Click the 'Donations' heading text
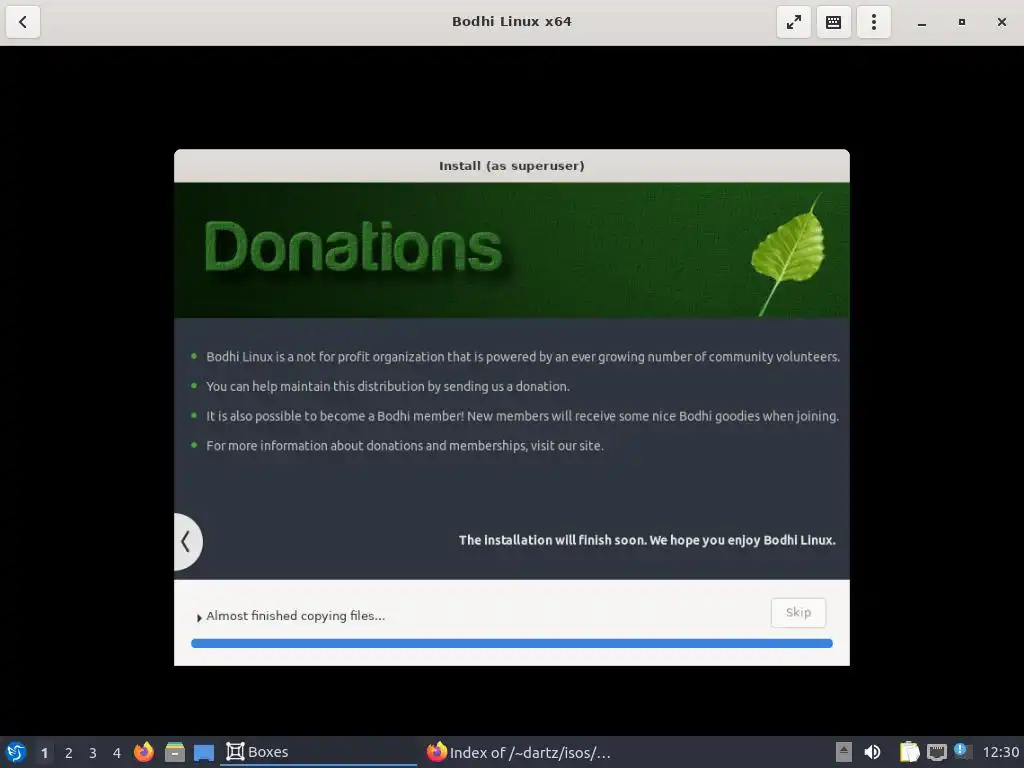The image size is (1024, 768). [x=353, y=247]
